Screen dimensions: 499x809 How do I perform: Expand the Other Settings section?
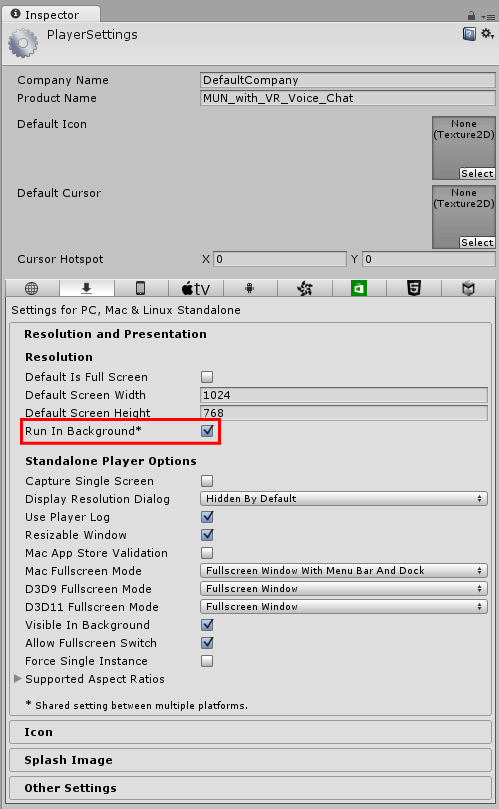point(250,788)
